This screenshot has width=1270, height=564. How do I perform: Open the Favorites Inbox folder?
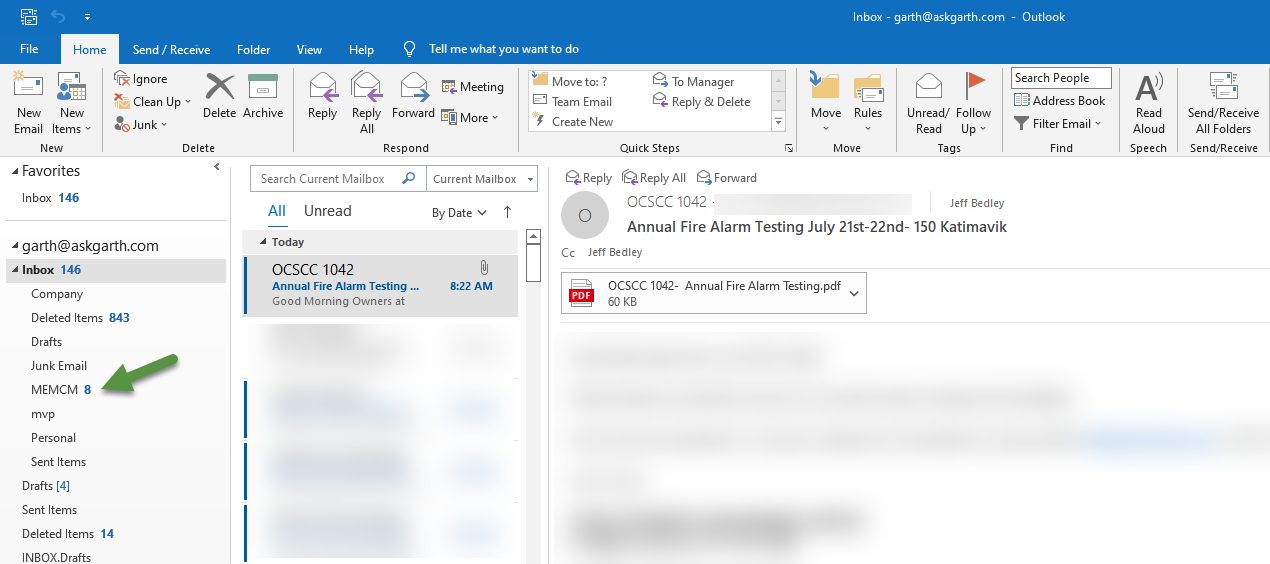point(50,198)
